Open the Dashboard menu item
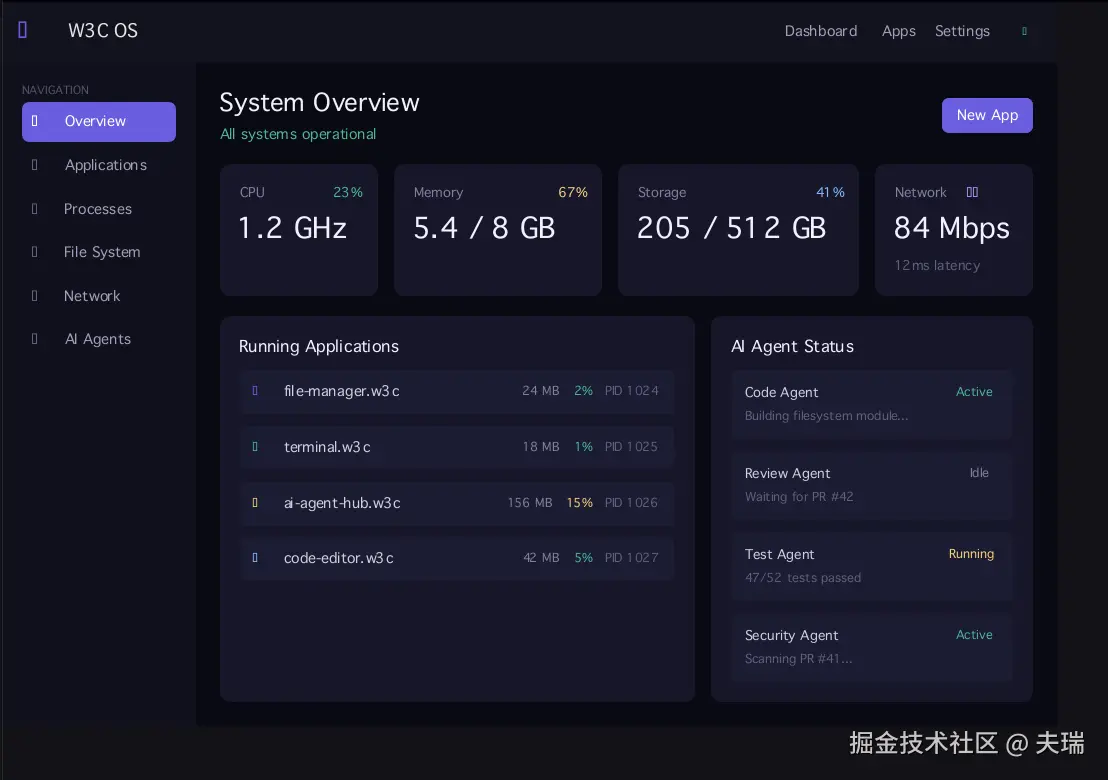1108x780 pixels. [821, 31]
